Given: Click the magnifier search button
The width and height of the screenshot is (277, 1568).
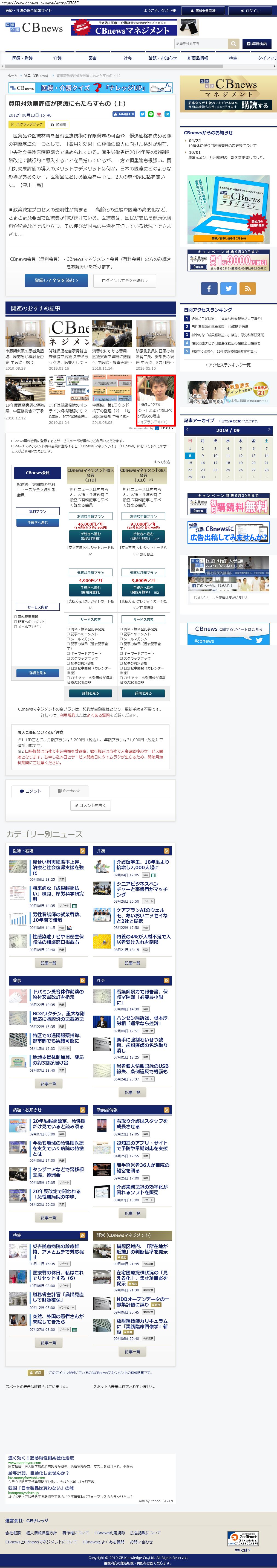Looking at the screenshot, I should coord(234,44).
